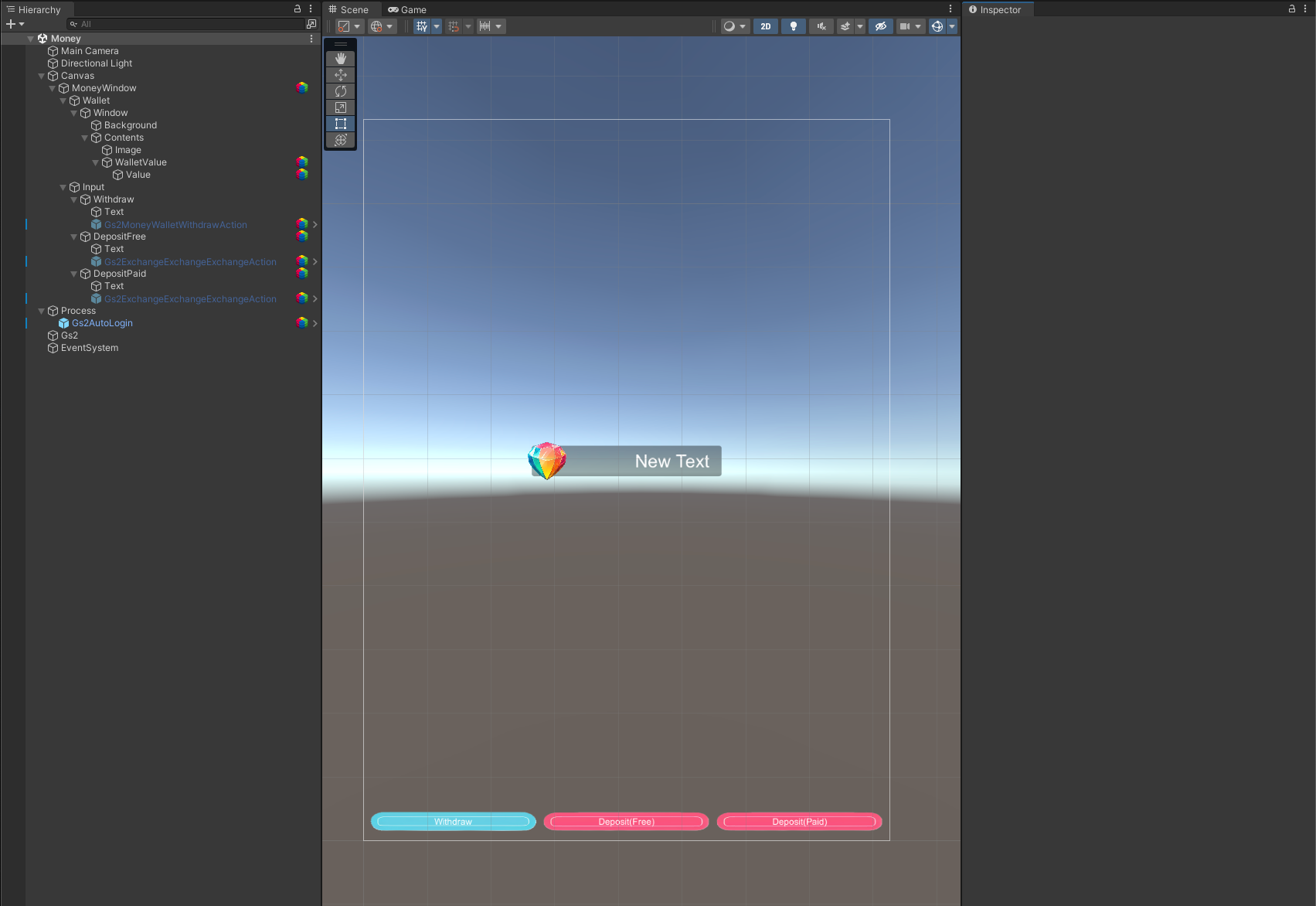This screenshot has height=906, width=1316.
Task: Toggle 2D view mode
Action: pos(766,26)
